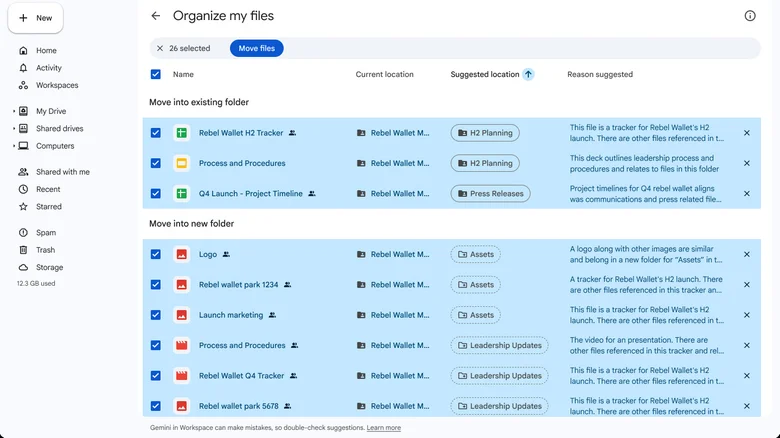Image resolution: width=780 pixels, height=438 pixels.
Task: Dismiss suggestion for Rebel Wallet Q4 Tracker
Action: (747, 376)
